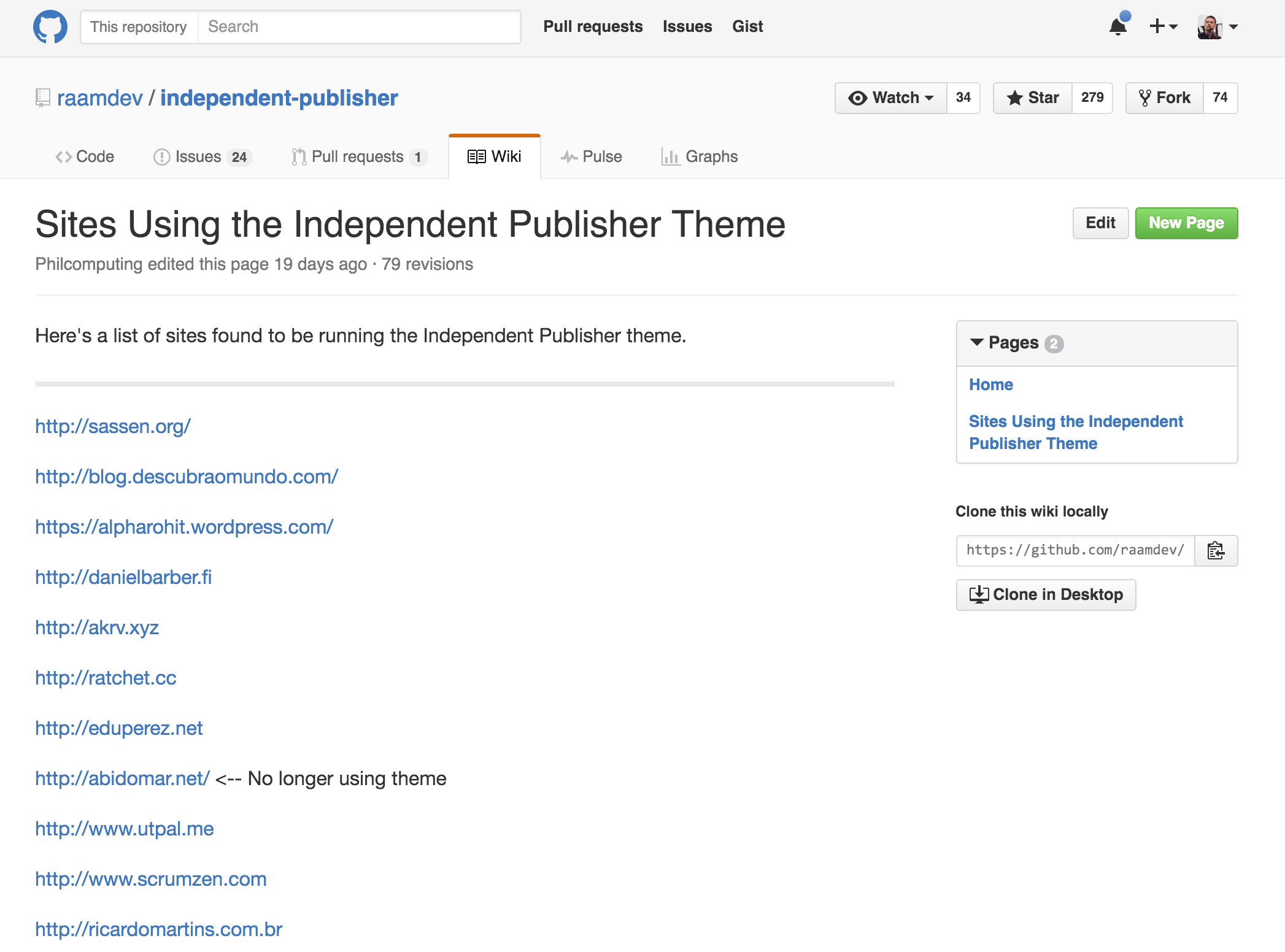Edit this wiki page
This screenshot has width=1285, height=952.
coord(1100,223)
